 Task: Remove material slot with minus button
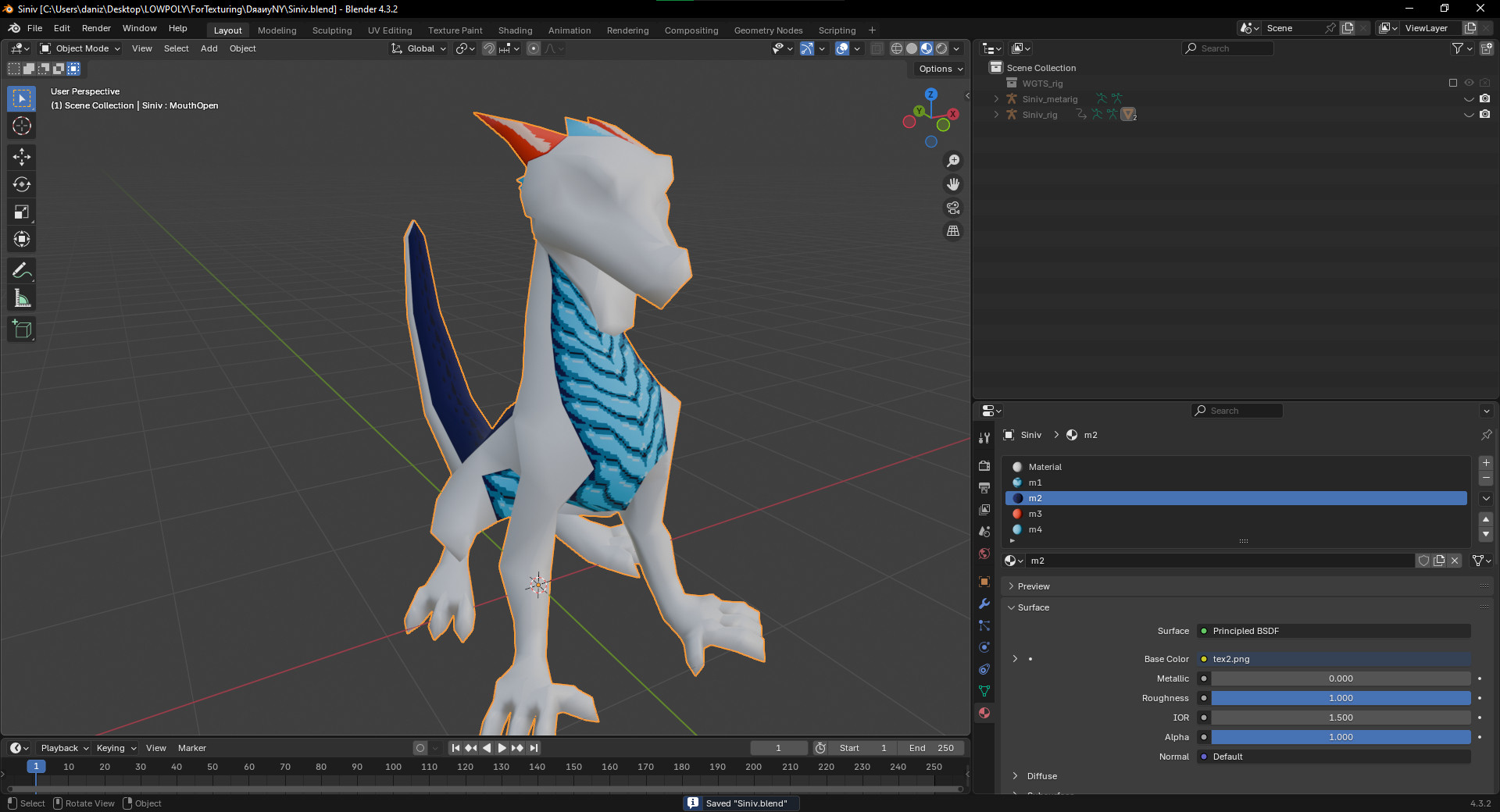tap(1486, 478)
